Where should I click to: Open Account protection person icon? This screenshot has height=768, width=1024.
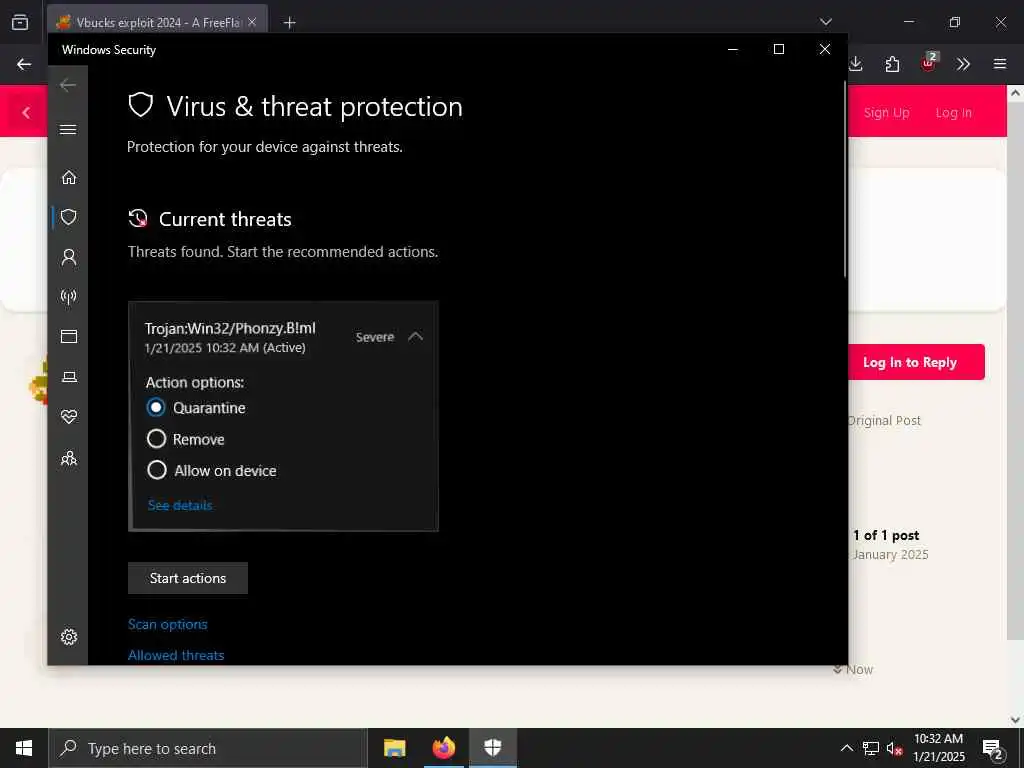click(x=69, y=257)
